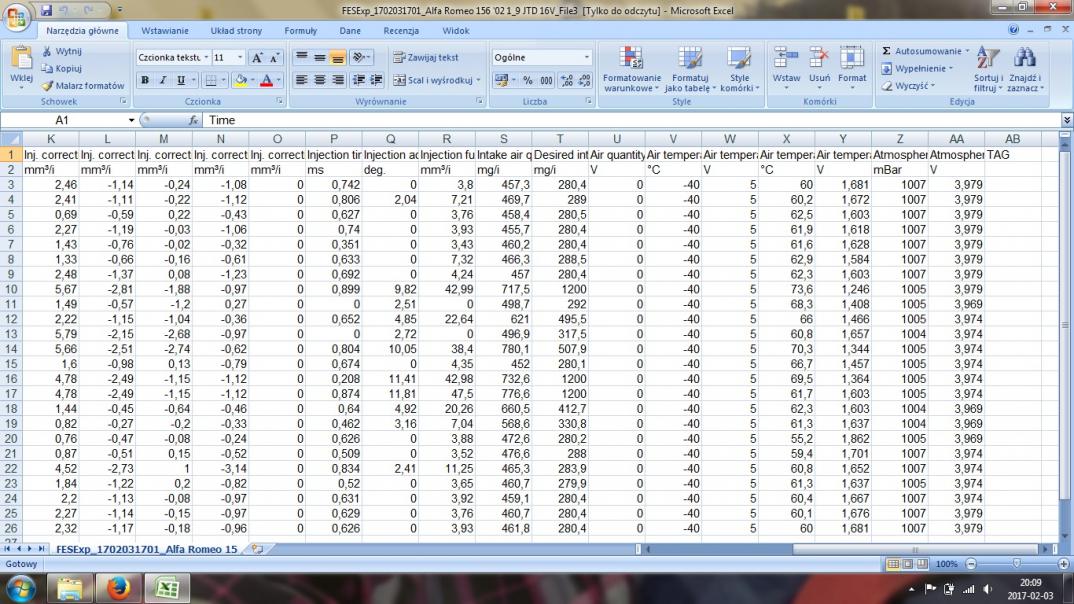Viewport: 1074px width, 604px height.
Task: Open Wstawianie tab
Action: (x=165, y=31)
